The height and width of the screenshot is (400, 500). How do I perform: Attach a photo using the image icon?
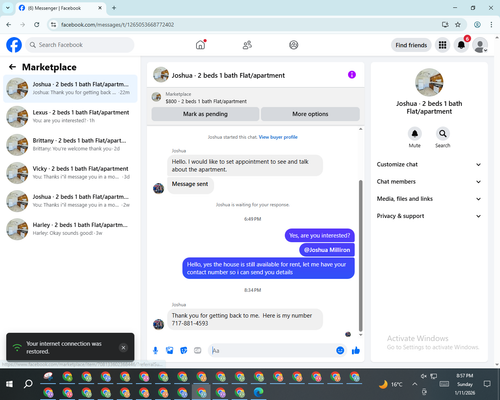[169, 350]
